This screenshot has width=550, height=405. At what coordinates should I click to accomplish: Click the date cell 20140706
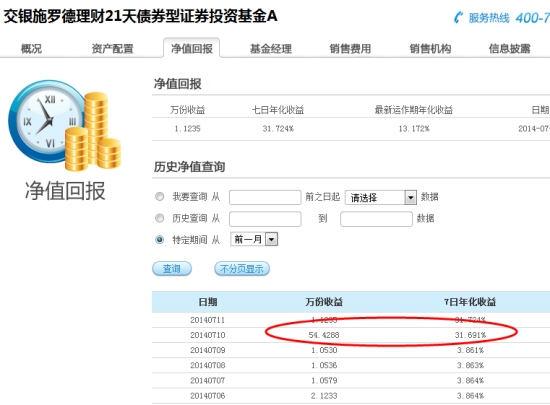click(x=207, y=396)
